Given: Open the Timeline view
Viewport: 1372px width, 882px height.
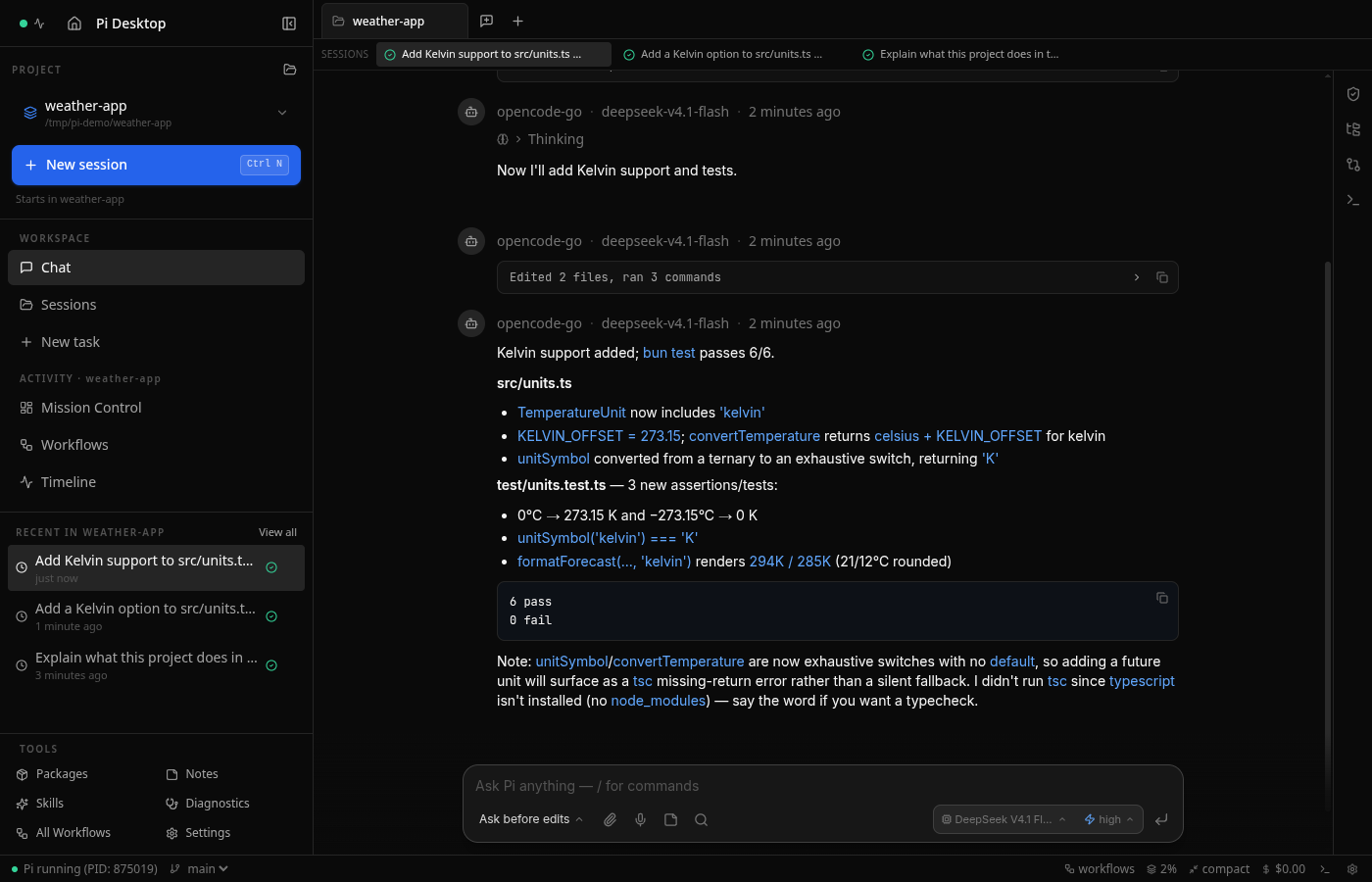Looking at the screenshot, I should 156,482.
